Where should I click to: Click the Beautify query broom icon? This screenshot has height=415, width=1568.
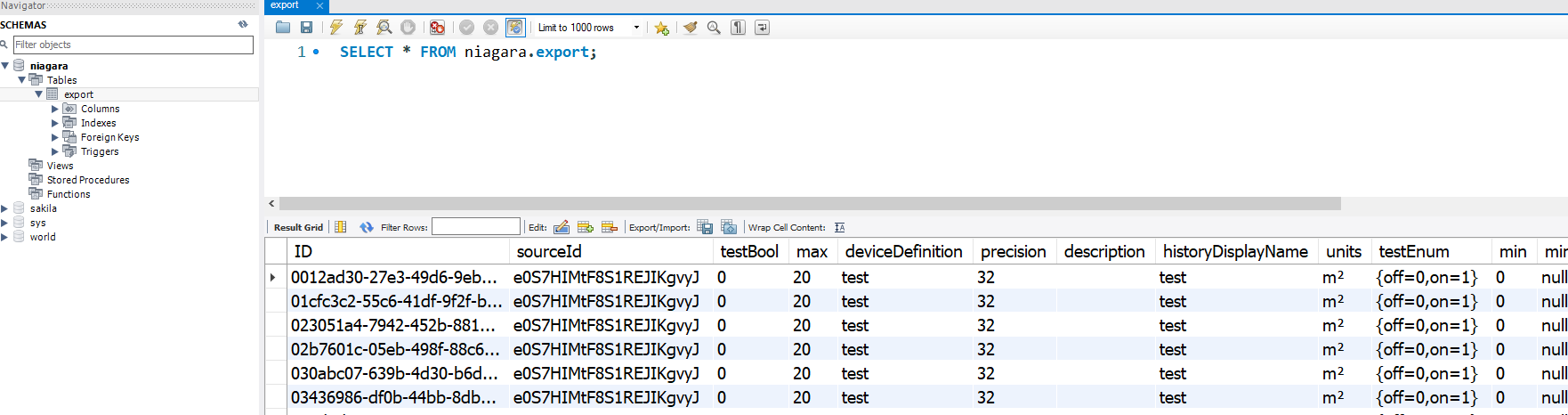(x=690, y=28)
